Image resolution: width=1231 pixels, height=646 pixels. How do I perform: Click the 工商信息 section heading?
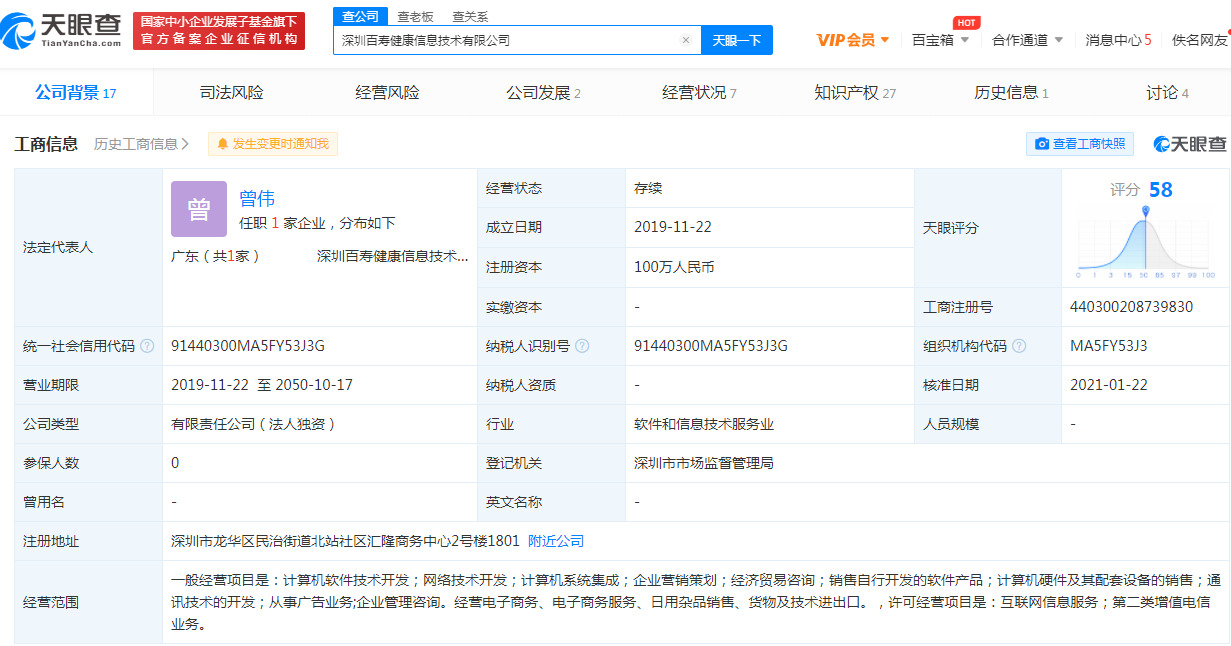tap(46, 144)
